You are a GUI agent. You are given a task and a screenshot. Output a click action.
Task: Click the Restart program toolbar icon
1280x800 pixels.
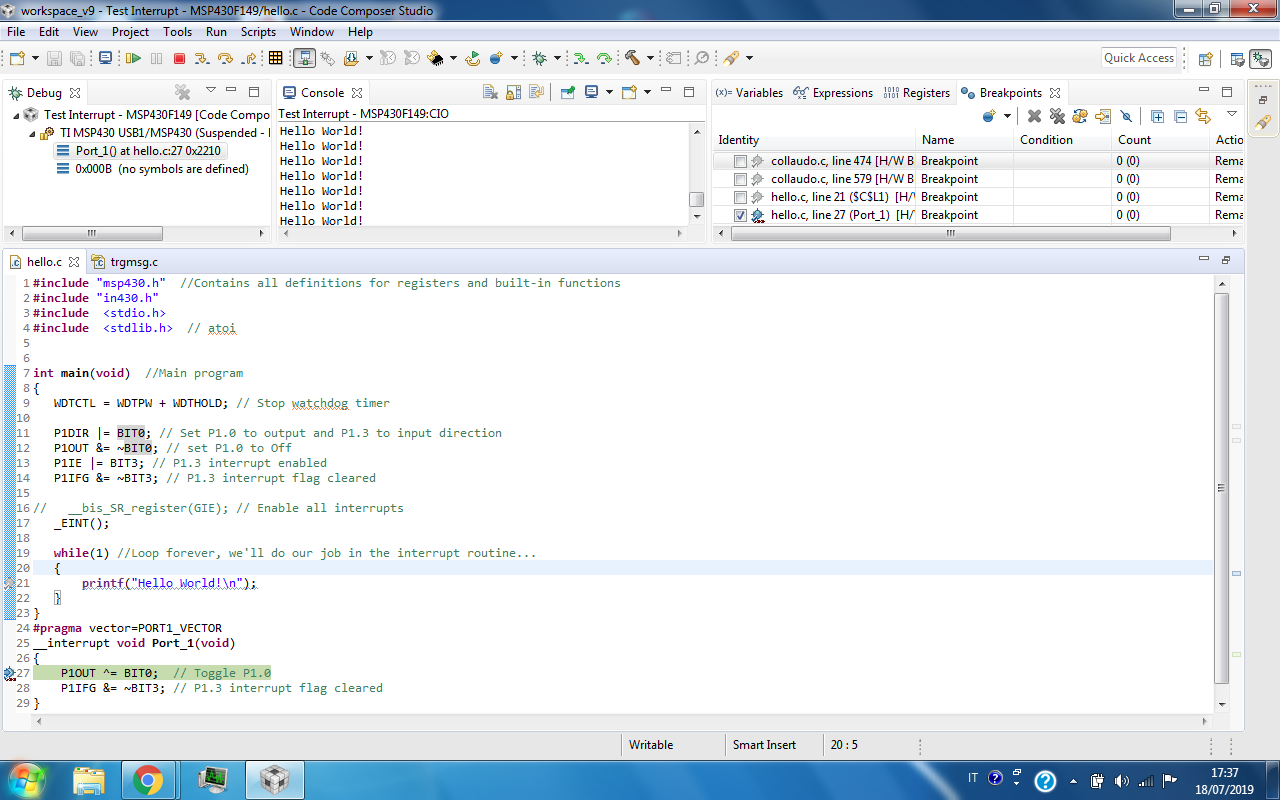click(x=472, y=59)
